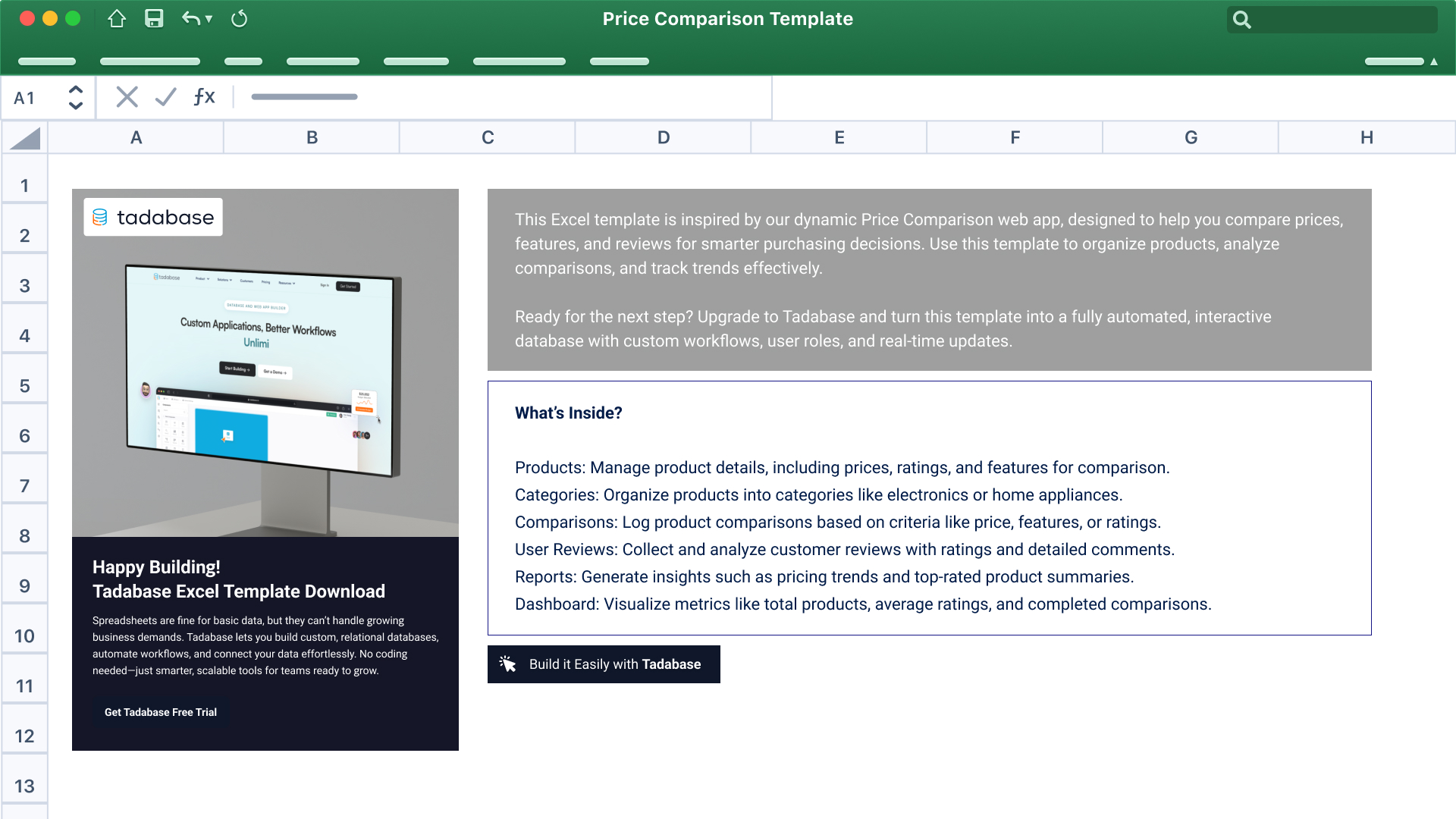Click the Select All corner triangle

click(x=25, y=138)
